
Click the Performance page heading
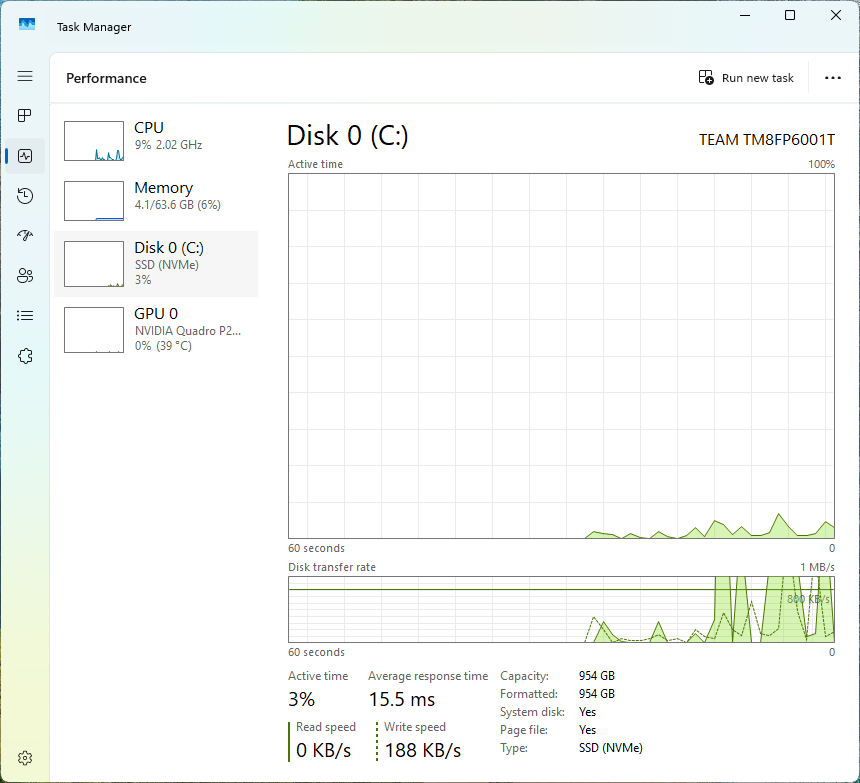(x=106, y=78)
